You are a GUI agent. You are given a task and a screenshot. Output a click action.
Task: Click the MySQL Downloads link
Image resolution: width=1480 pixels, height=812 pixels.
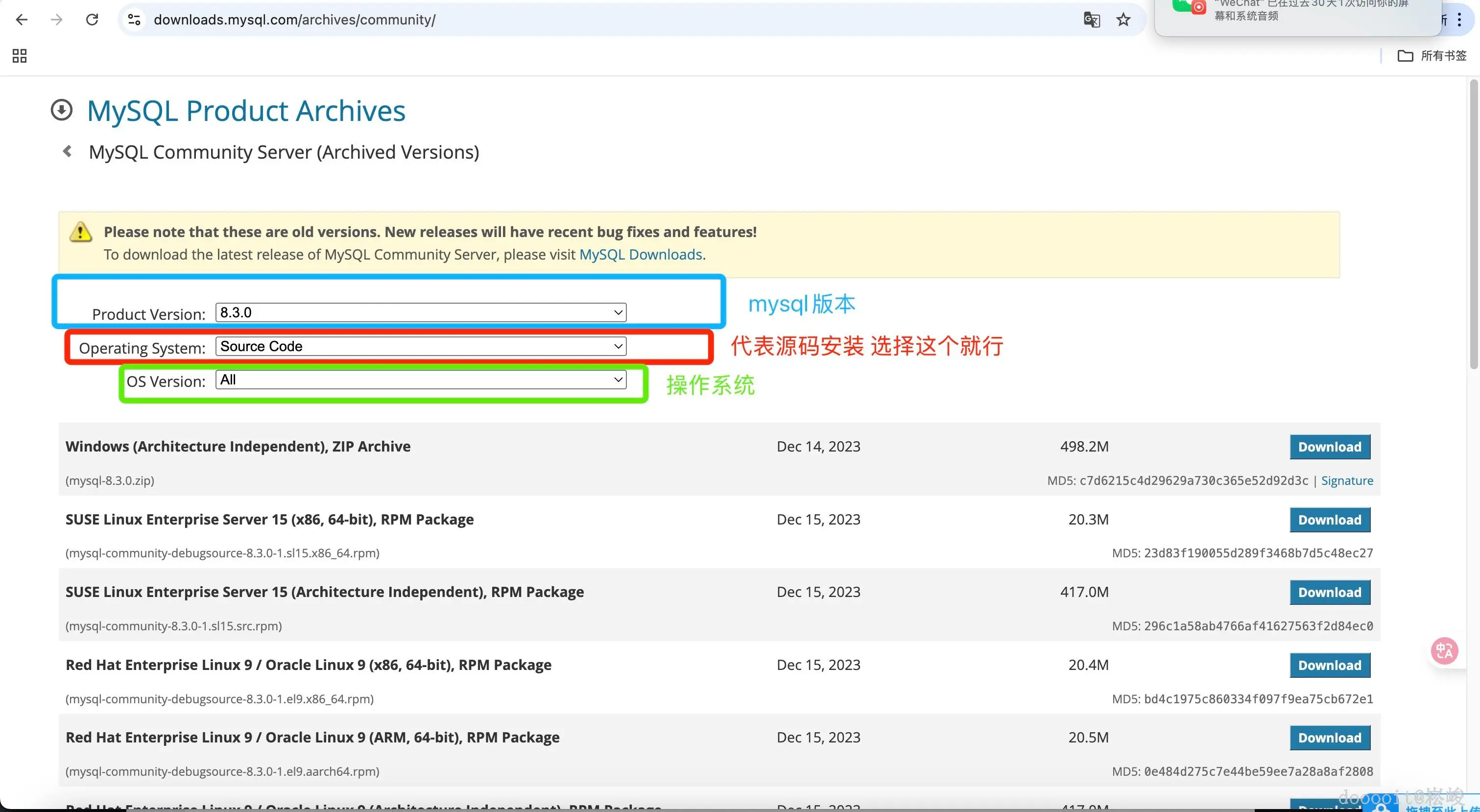(x=640, y=255)
